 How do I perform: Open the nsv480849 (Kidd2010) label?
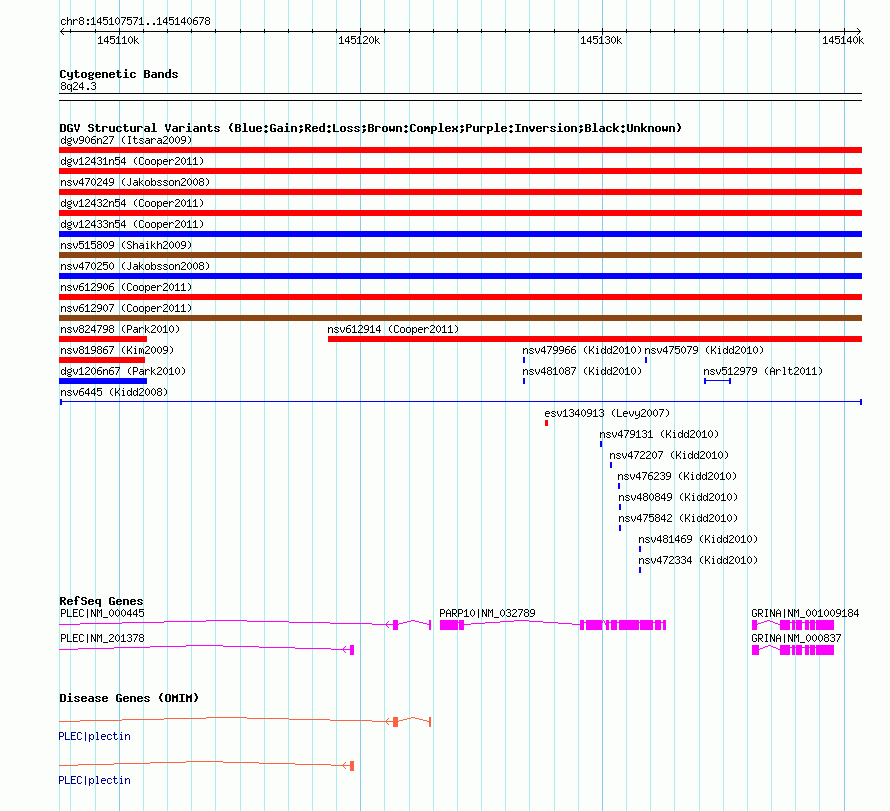point(678,497)
